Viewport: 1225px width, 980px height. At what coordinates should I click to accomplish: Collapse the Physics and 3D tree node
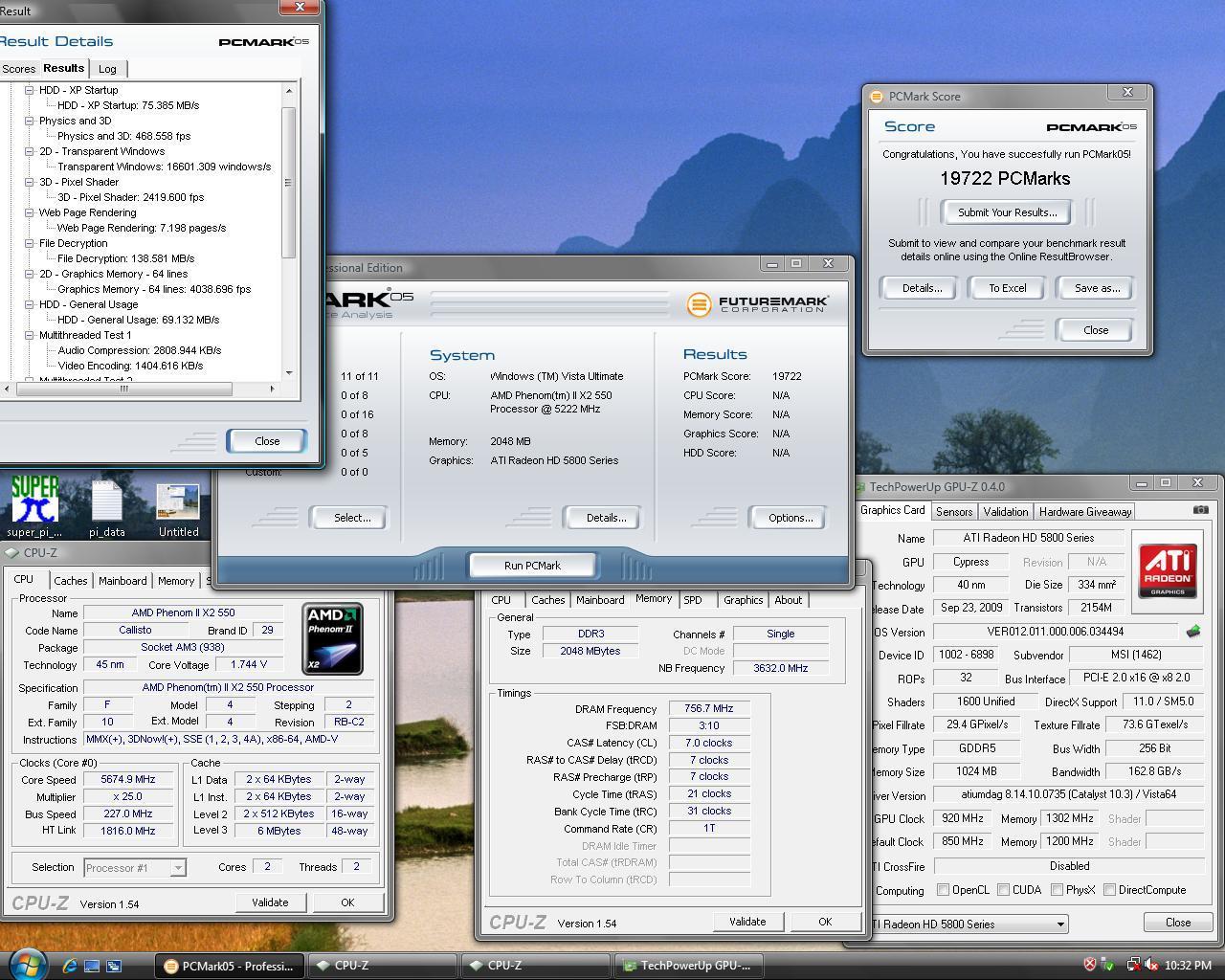click(x=29, y=121)
